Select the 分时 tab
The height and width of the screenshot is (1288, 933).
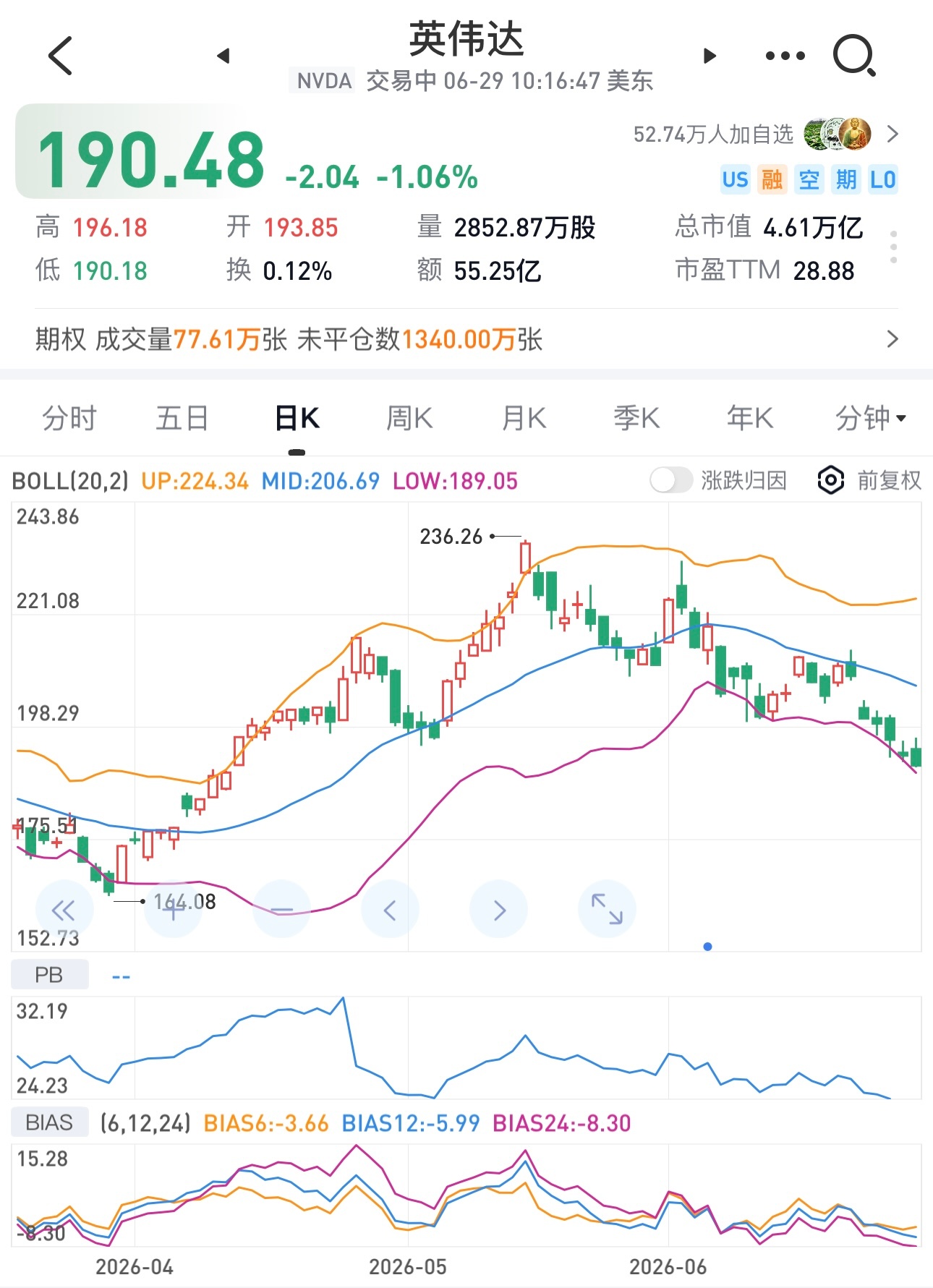(69, 418)
